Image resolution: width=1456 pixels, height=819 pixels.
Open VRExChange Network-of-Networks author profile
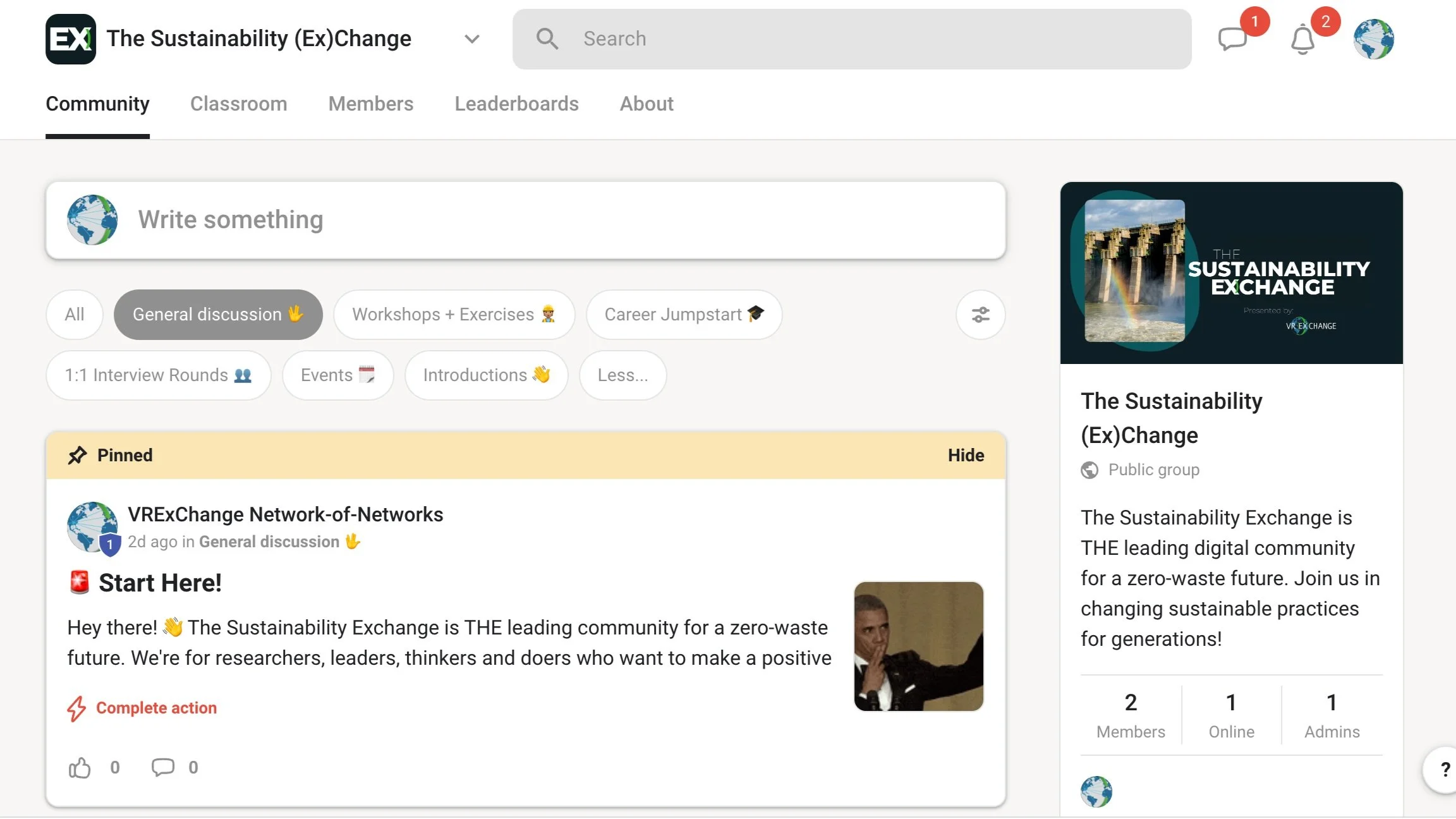[x=285, y=514]
